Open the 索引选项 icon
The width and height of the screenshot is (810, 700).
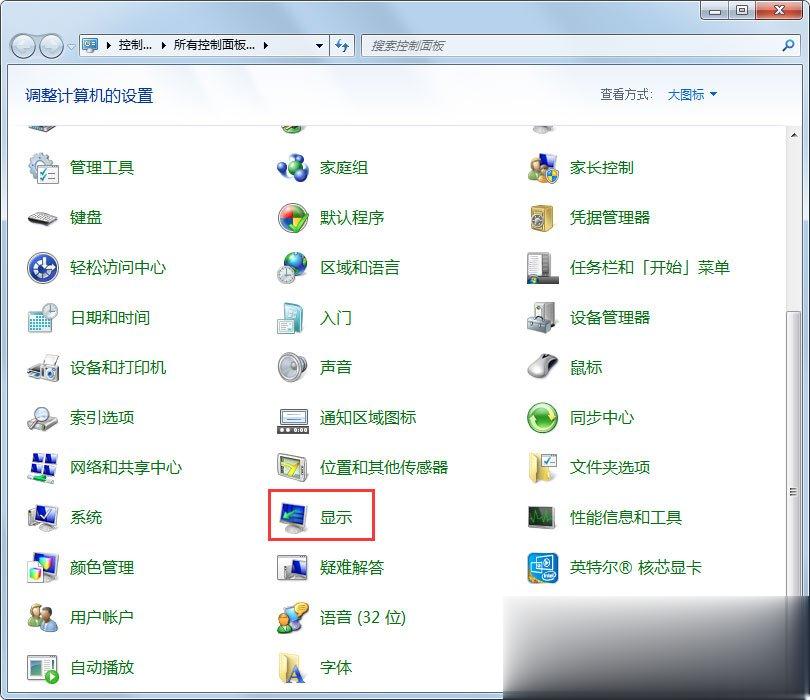(43, 418)
